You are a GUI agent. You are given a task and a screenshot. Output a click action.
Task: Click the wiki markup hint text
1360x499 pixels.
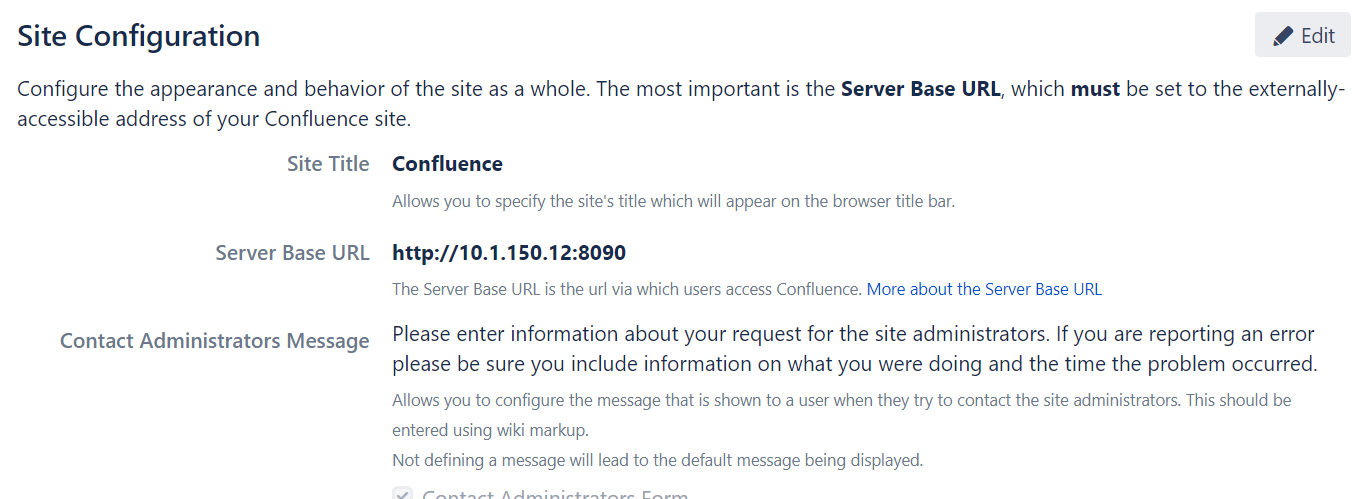[841, 415]
